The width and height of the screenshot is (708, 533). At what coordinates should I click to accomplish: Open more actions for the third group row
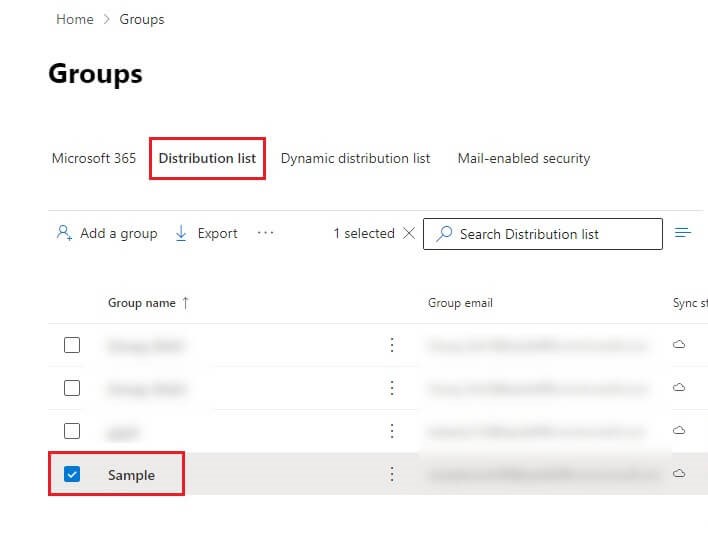coord(392,431)
